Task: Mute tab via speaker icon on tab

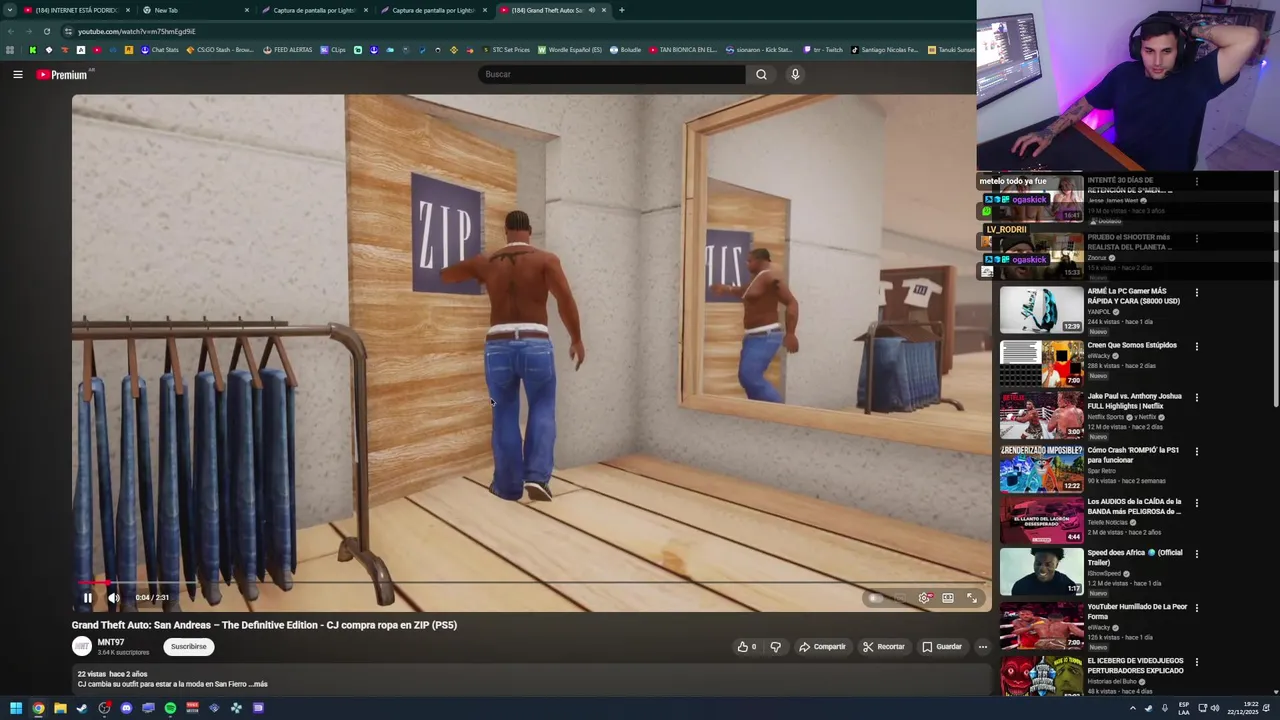Action: tap(592, 10)
